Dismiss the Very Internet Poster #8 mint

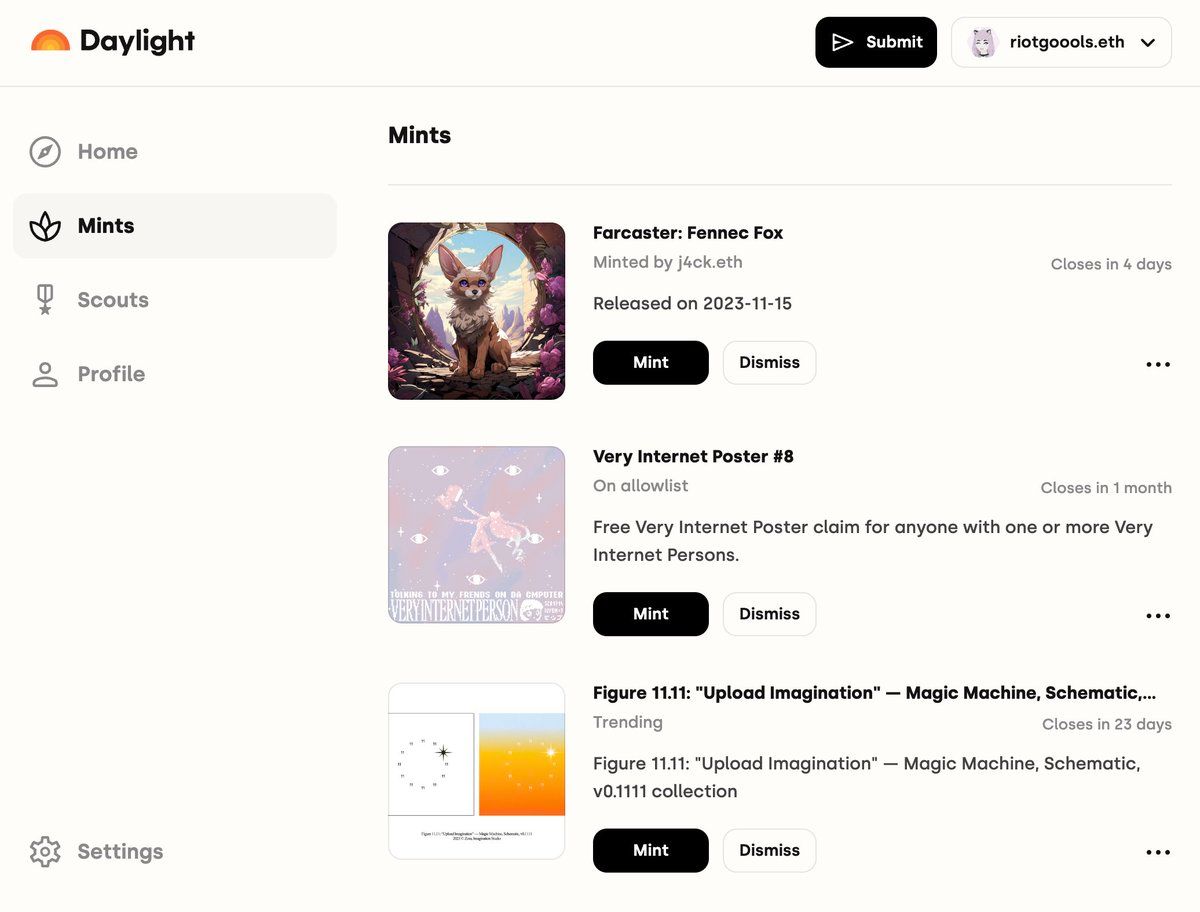(769, 614)
